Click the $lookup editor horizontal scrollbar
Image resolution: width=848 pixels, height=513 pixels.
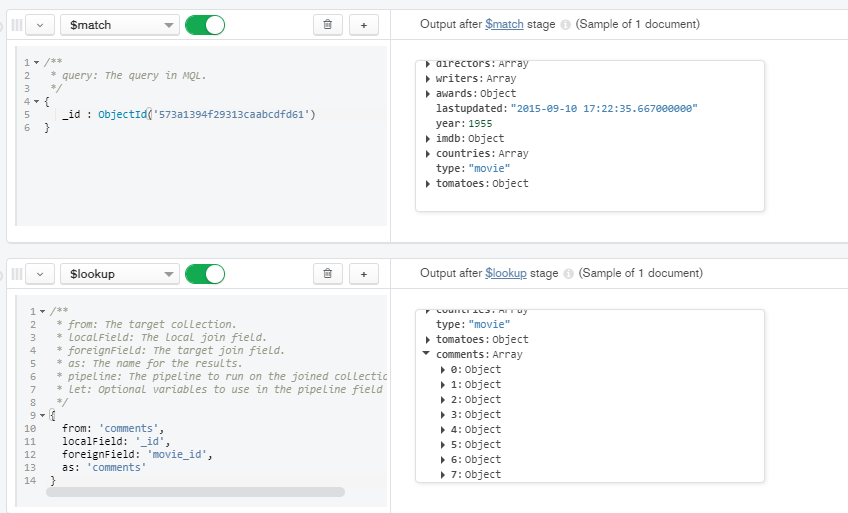pos(195,492)
